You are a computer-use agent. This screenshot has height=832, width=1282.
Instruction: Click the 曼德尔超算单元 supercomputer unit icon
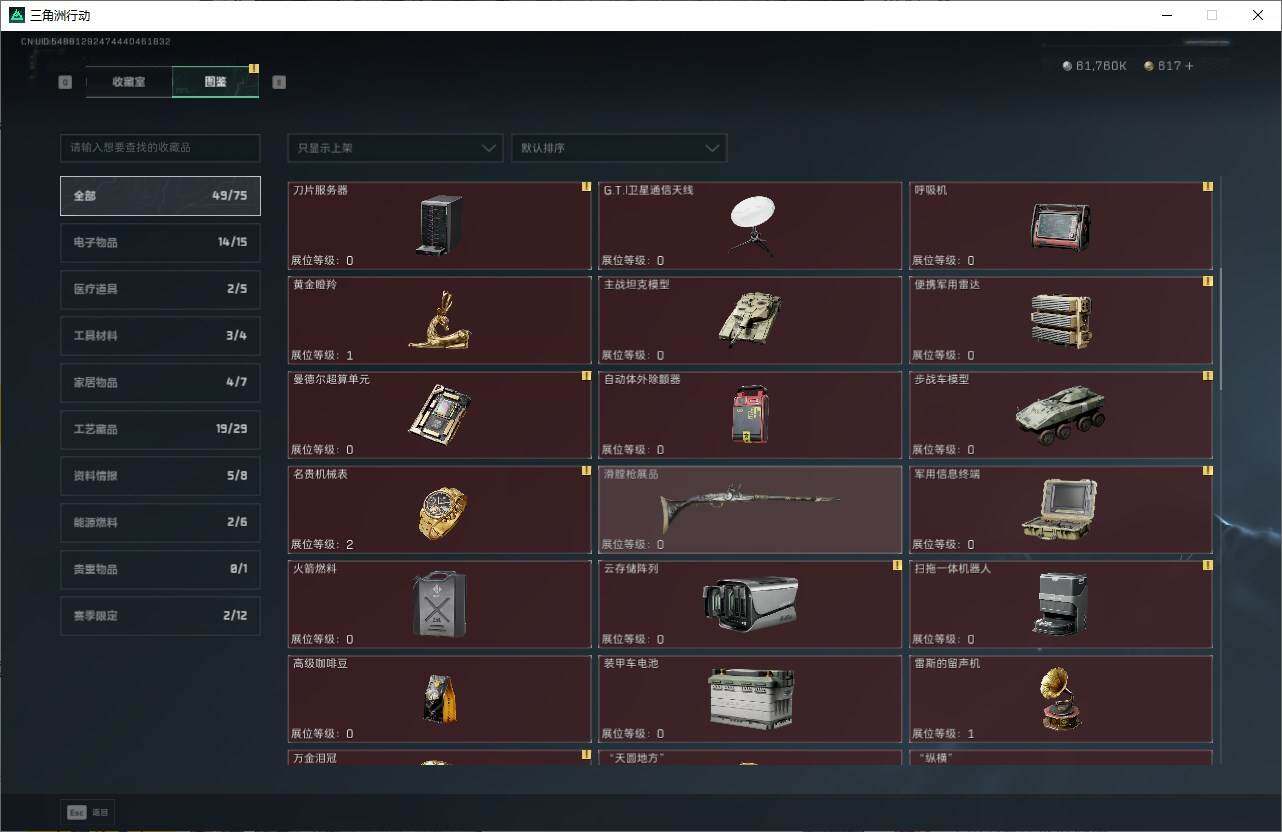point(436,412)
